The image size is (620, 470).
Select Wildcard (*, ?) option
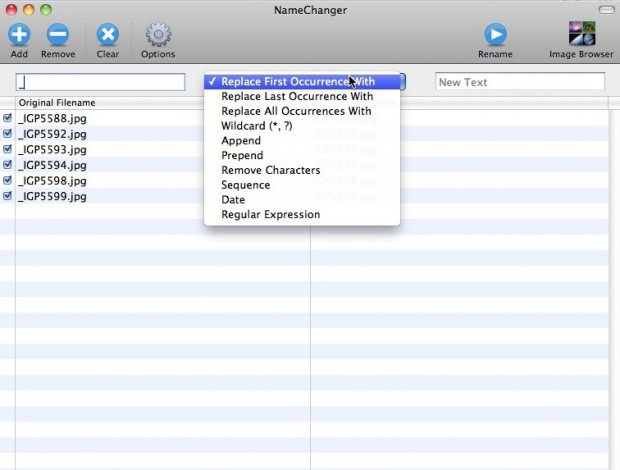(x=302, y=126)
